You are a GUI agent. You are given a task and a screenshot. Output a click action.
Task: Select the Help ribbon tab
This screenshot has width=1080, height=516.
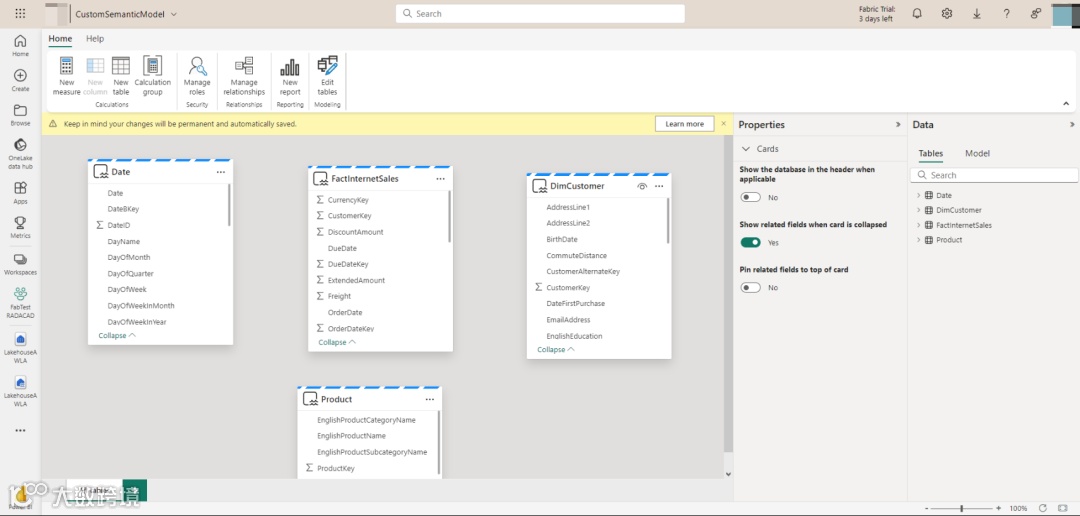(x=95, y=39)
